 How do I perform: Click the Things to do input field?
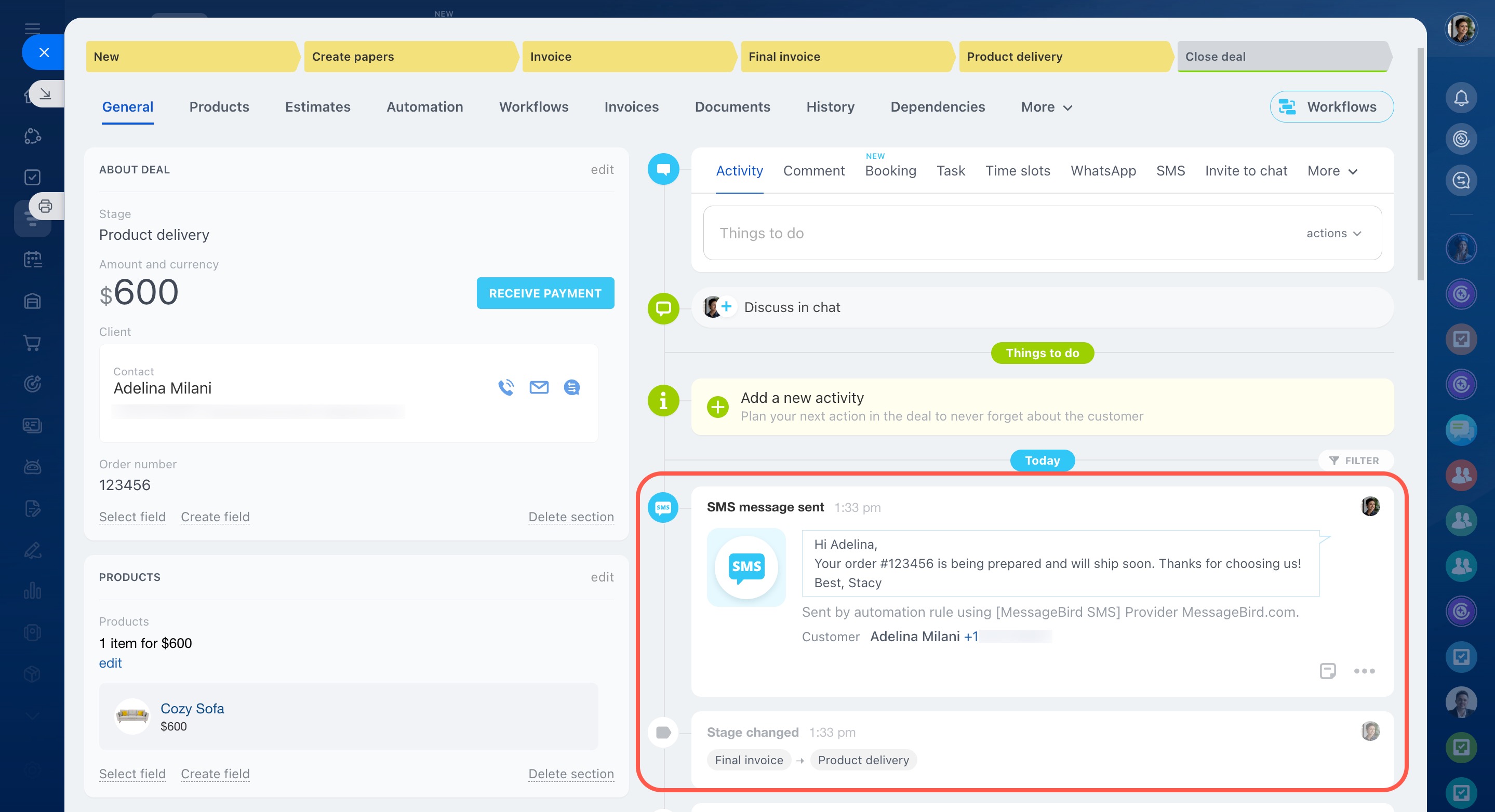click(986, 233)
